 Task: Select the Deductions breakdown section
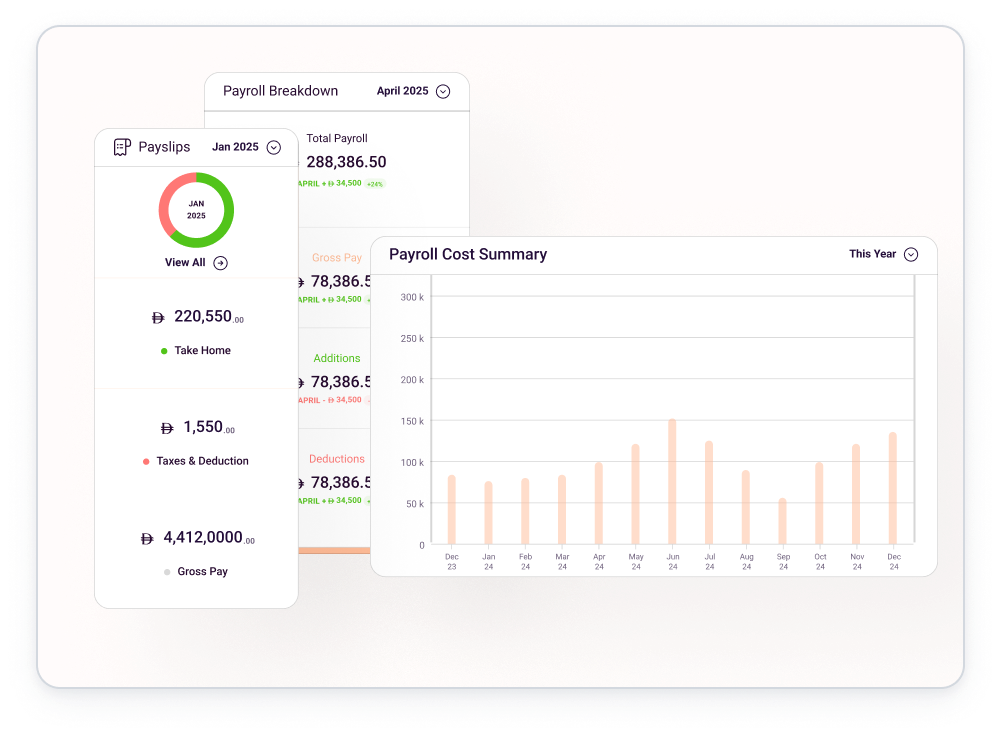[x=337, y=459]
